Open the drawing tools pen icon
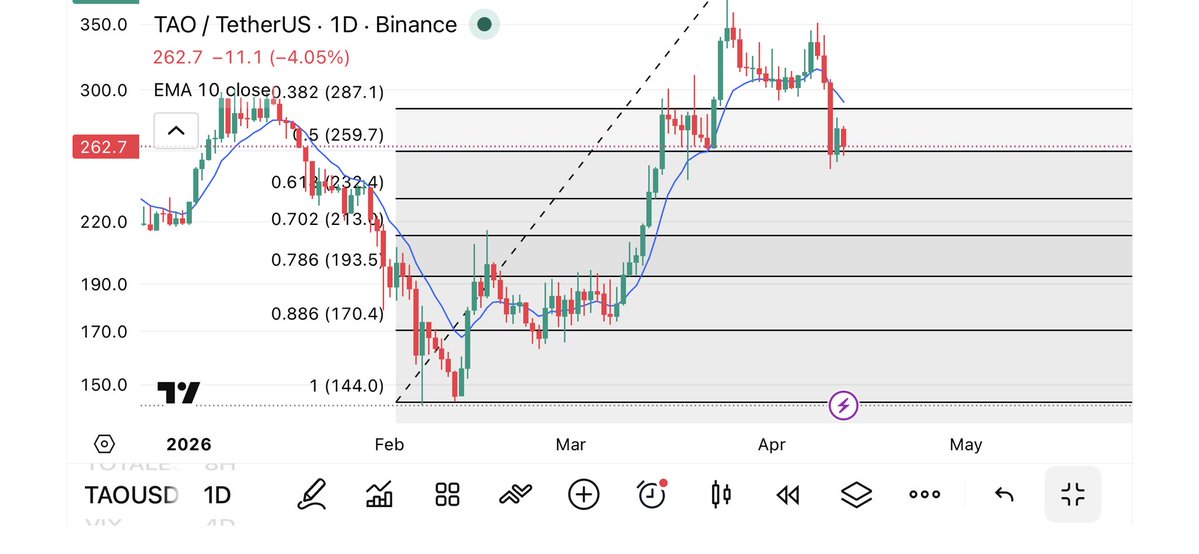Screen dimensions: 1199x554 (x=311, y=494)
